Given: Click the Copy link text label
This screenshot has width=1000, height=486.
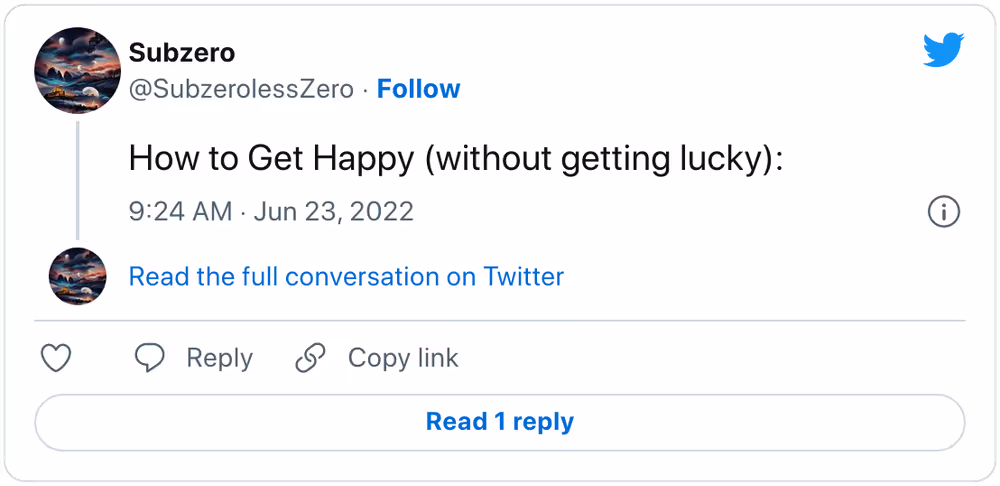Looking at the screenshot, I should 403,358.
